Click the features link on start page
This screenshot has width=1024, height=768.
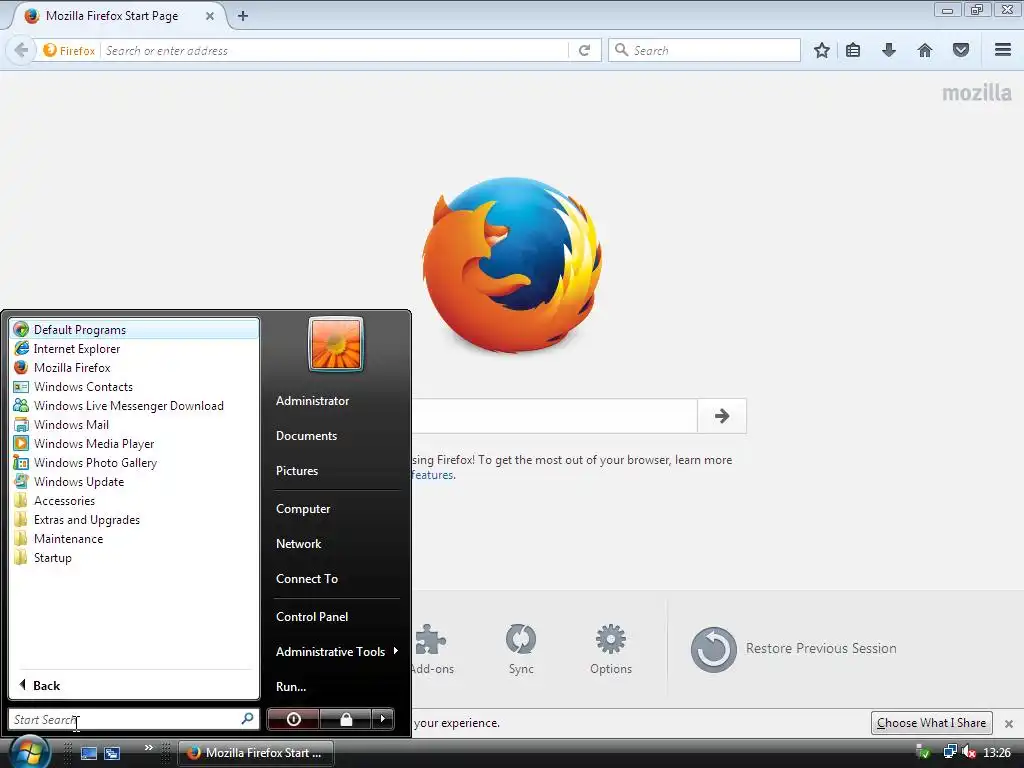432,475
